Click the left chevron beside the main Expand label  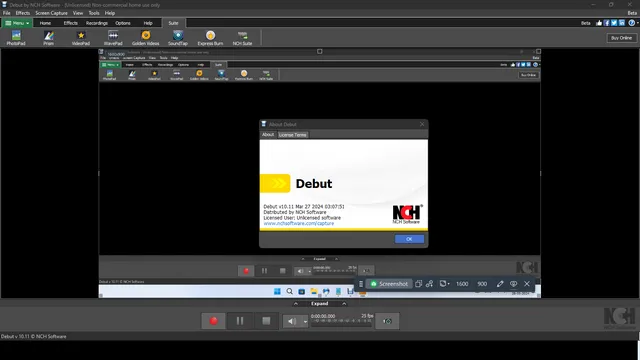[296, 304]
